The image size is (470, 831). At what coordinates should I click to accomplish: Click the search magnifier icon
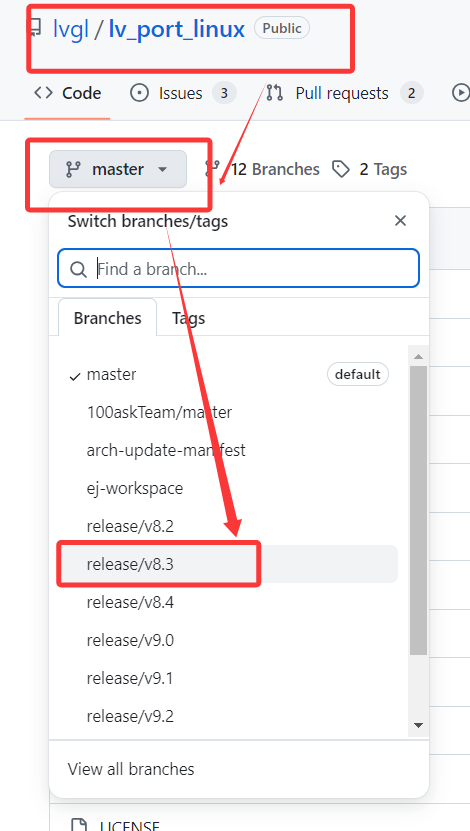click(x=78, y=269)
